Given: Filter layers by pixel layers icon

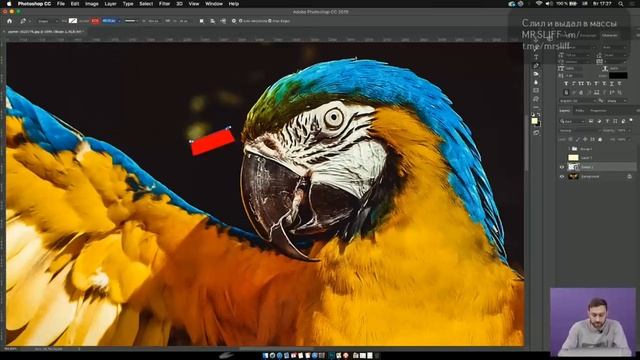Looking at the screenshot, I should (591, 121).
